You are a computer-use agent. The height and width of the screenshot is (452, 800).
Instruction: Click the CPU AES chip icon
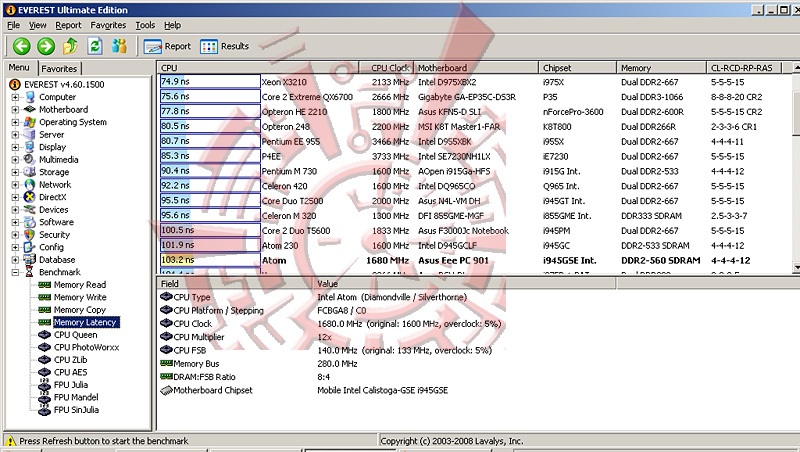44,372
